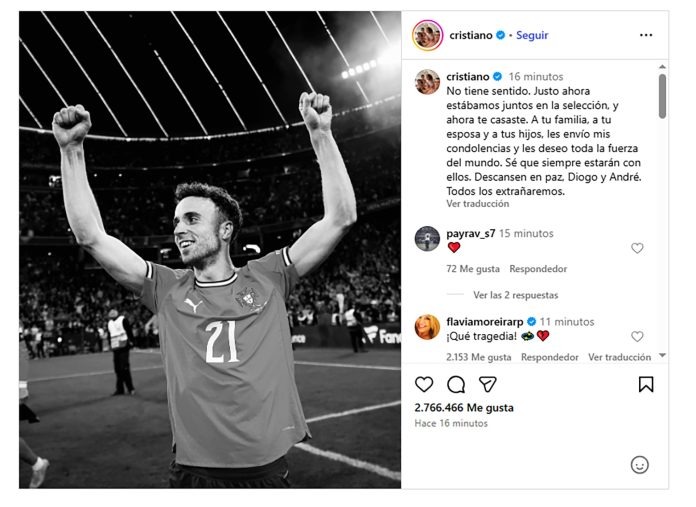View the 2.766.466 Me gusta list
Viewport: 696px width, 507px height.
[x=464, y=408]
